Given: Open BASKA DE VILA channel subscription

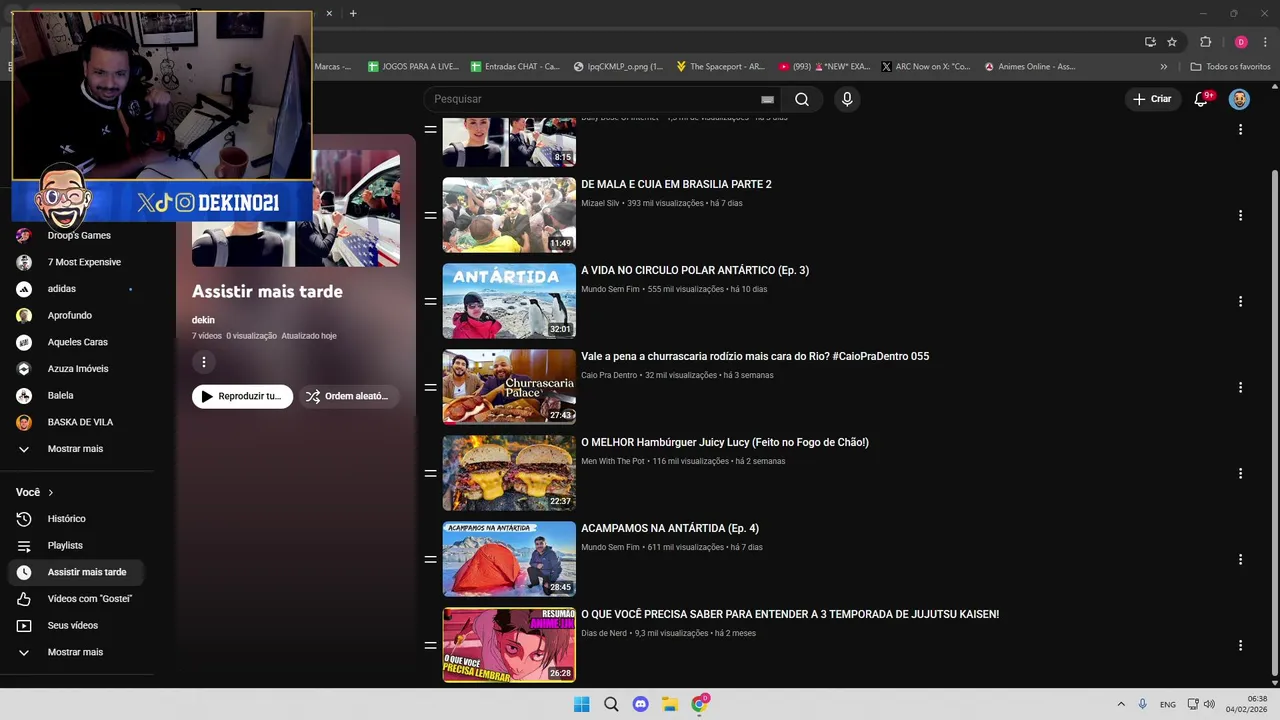Looking at the screenshot, I should (77, 422).
